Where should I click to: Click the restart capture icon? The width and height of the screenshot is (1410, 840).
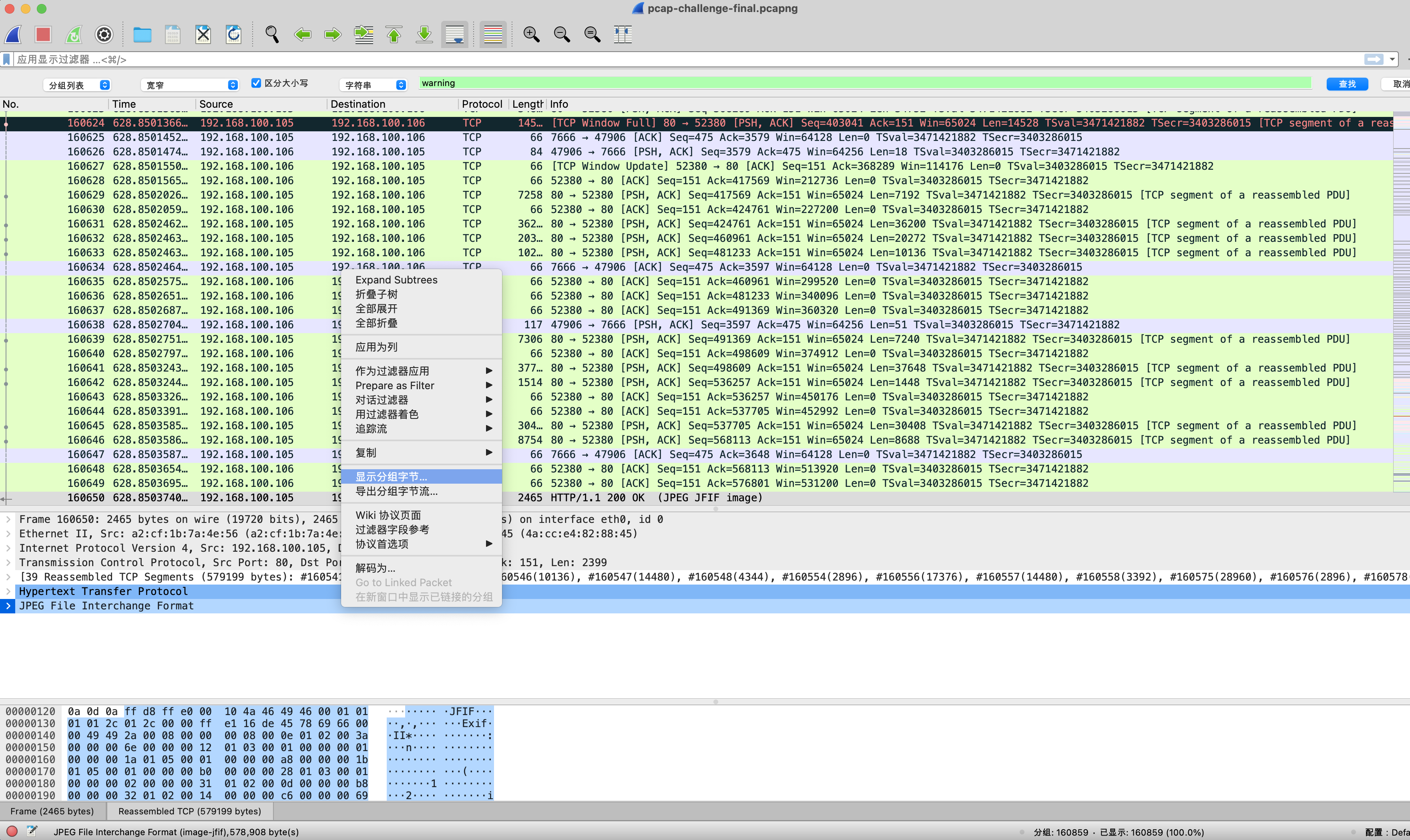(x=74, y=35)
